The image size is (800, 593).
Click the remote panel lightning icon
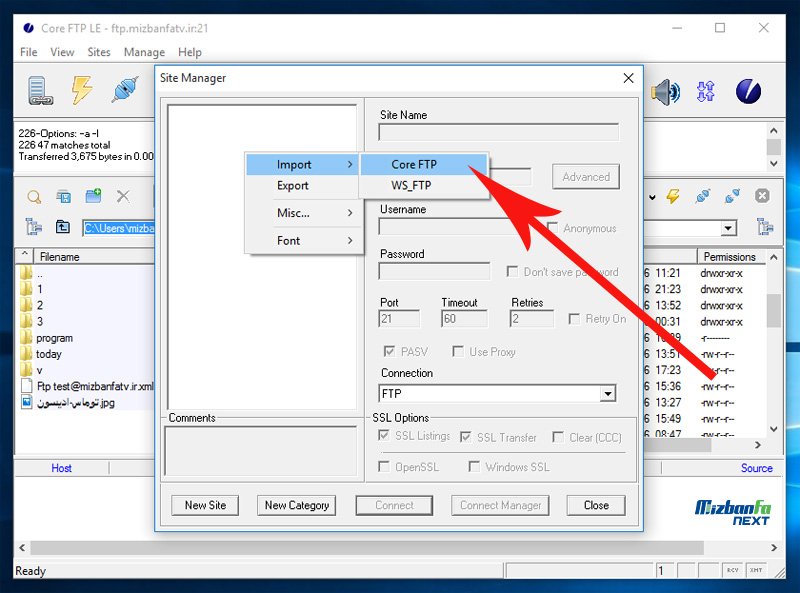coord(673,196)
